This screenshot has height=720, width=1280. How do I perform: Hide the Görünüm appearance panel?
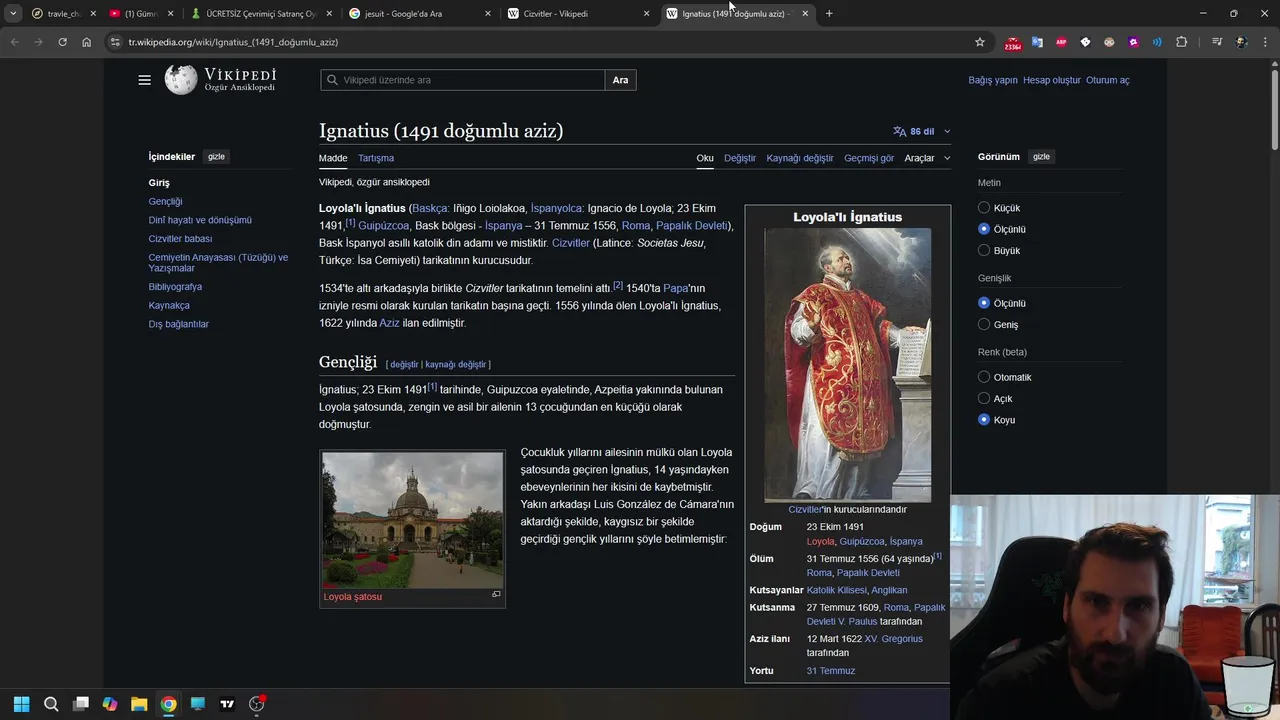(1041, 157)
